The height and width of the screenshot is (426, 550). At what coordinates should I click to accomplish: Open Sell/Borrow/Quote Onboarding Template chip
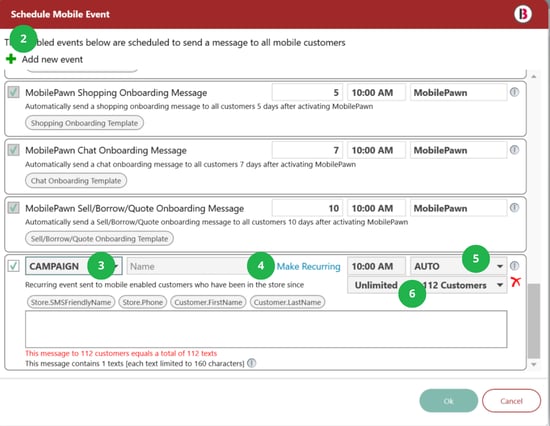[x=99, y=239]
